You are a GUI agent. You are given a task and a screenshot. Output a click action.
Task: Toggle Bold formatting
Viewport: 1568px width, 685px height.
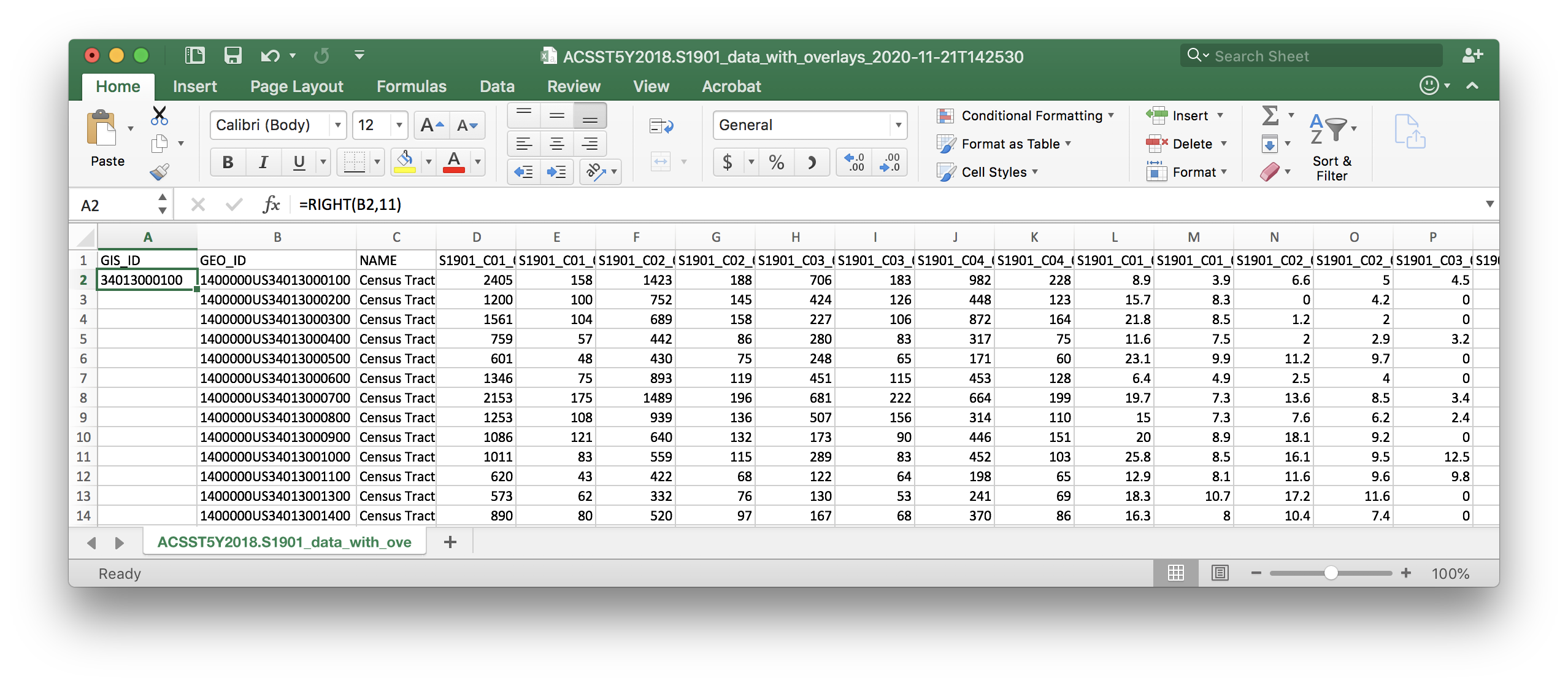pyautogui.click(x=228, y=163)
